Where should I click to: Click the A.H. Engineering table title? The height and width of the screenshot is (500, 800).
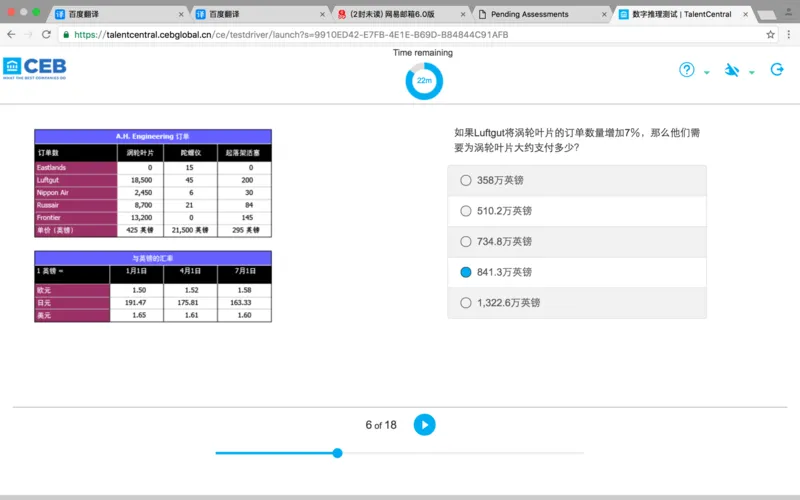(153, 136)
